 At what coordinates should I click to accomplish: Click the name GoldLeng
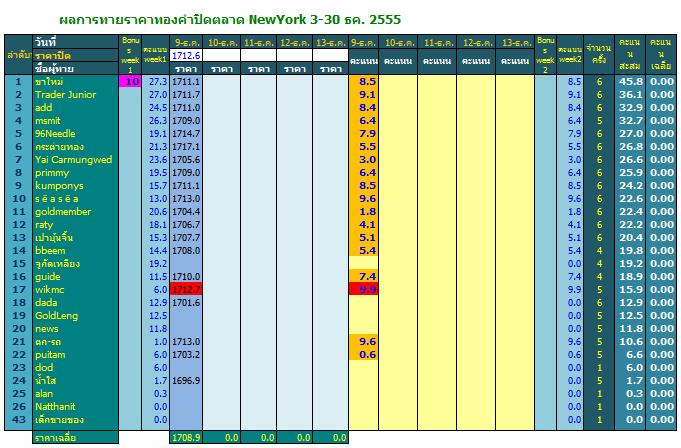[56, 316]
